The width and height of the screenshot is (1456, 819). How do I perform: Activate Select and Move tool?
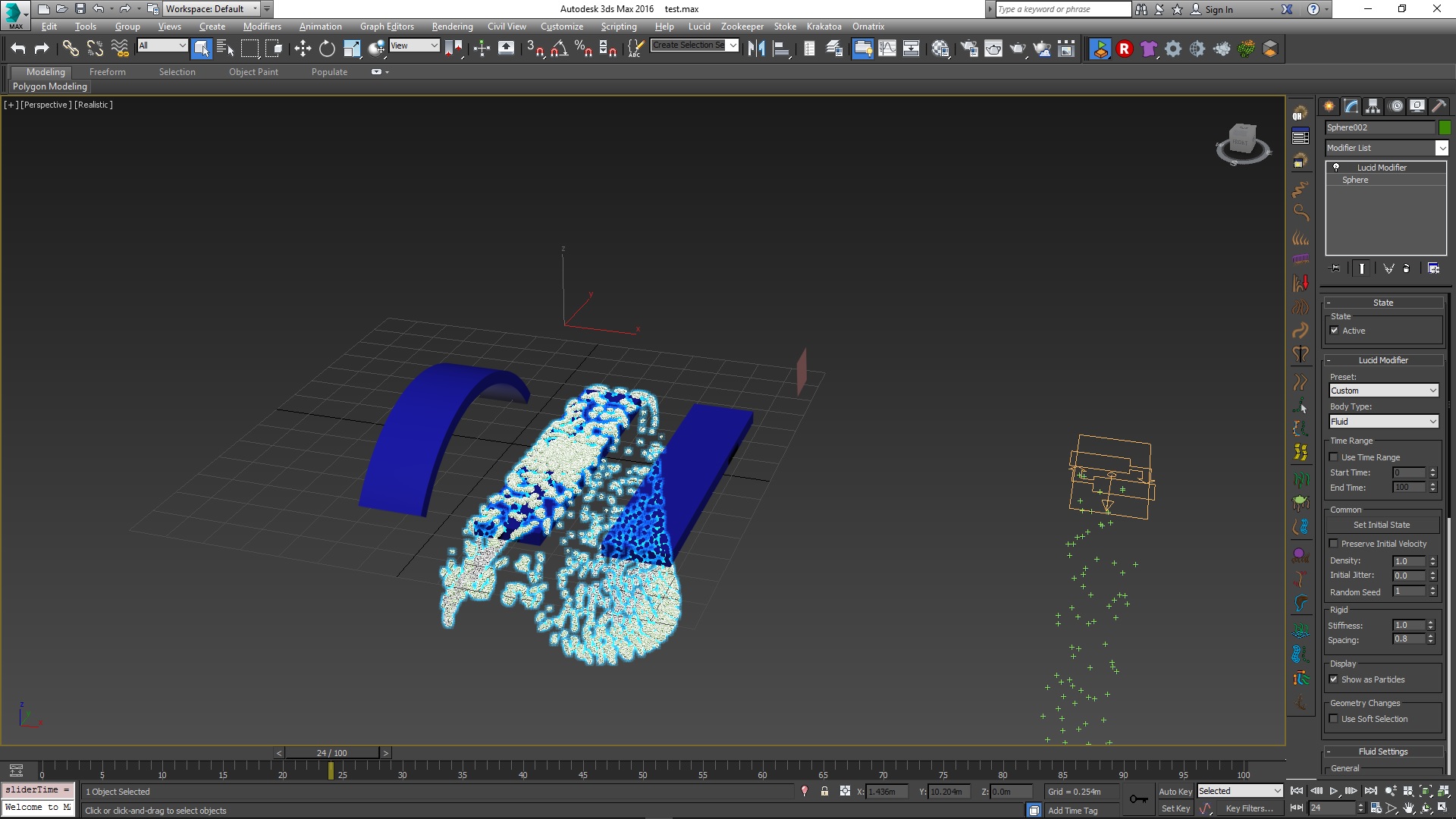coord(303,49)
